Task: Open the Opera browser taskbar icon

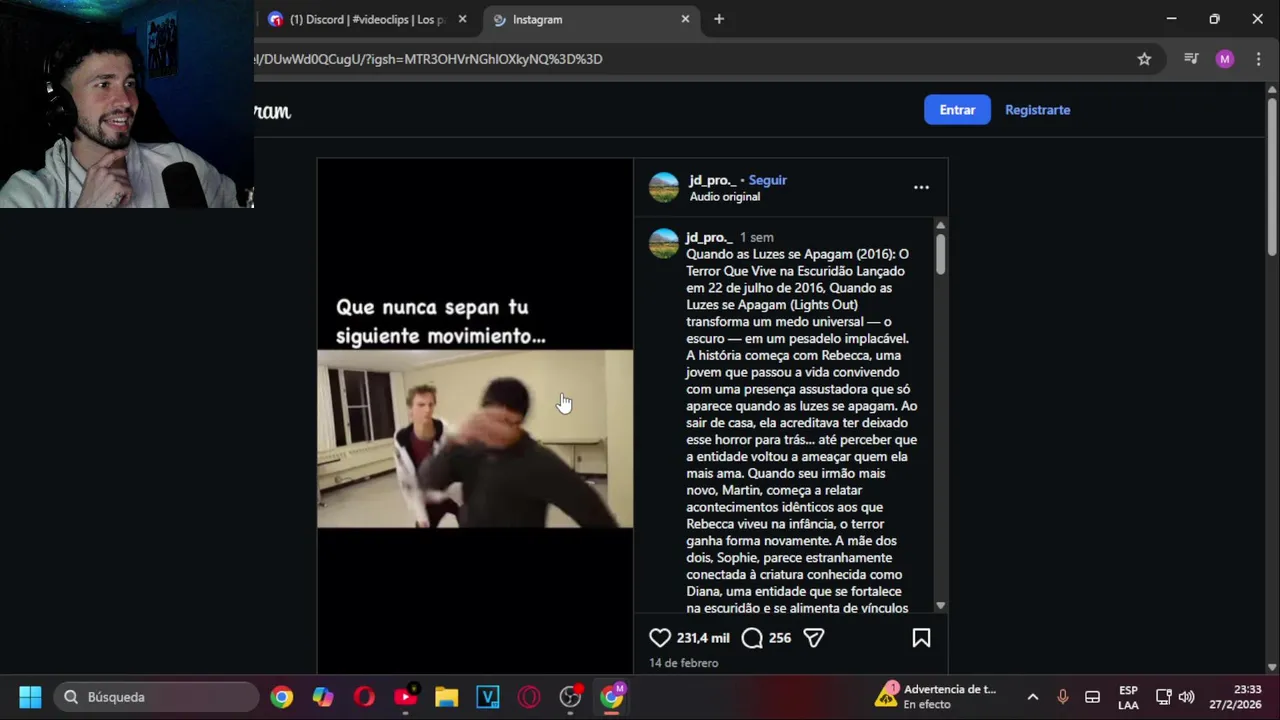Action: point(364,697)
